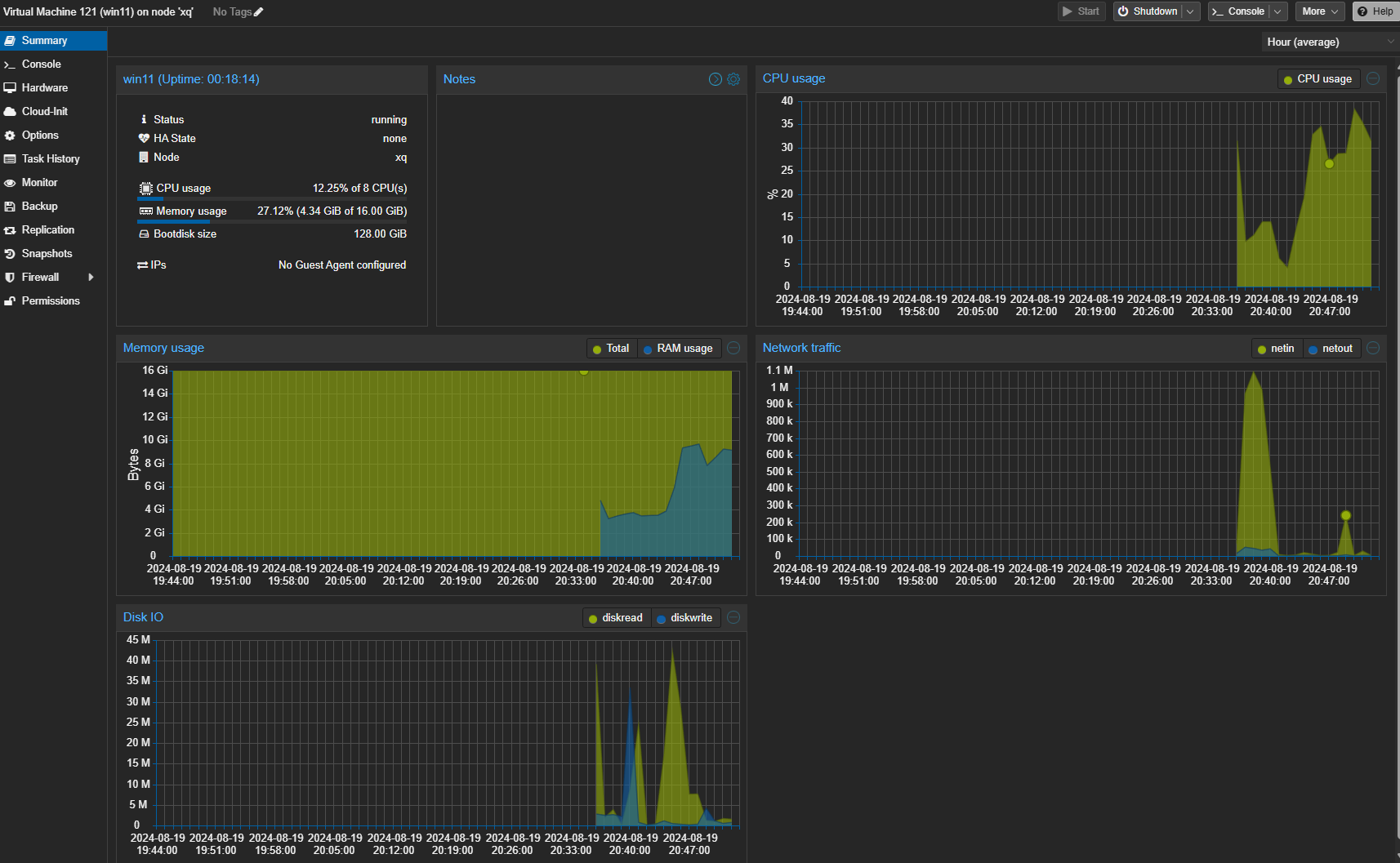Click the memory icon beside Memory usage
The height and width of the screenshot is (863, 1400).
coord(145,211)
